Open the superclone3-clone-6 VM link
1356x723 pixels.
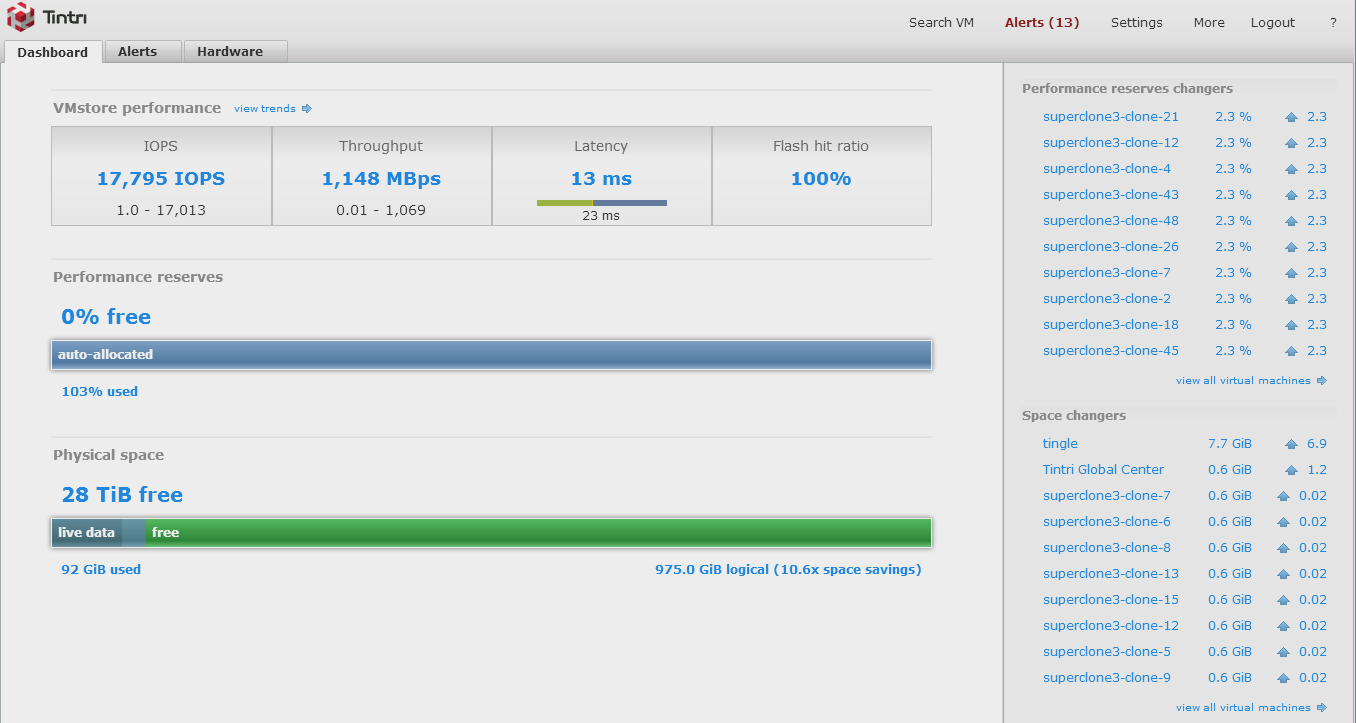pyautogui.click(x=1107, y=522)
